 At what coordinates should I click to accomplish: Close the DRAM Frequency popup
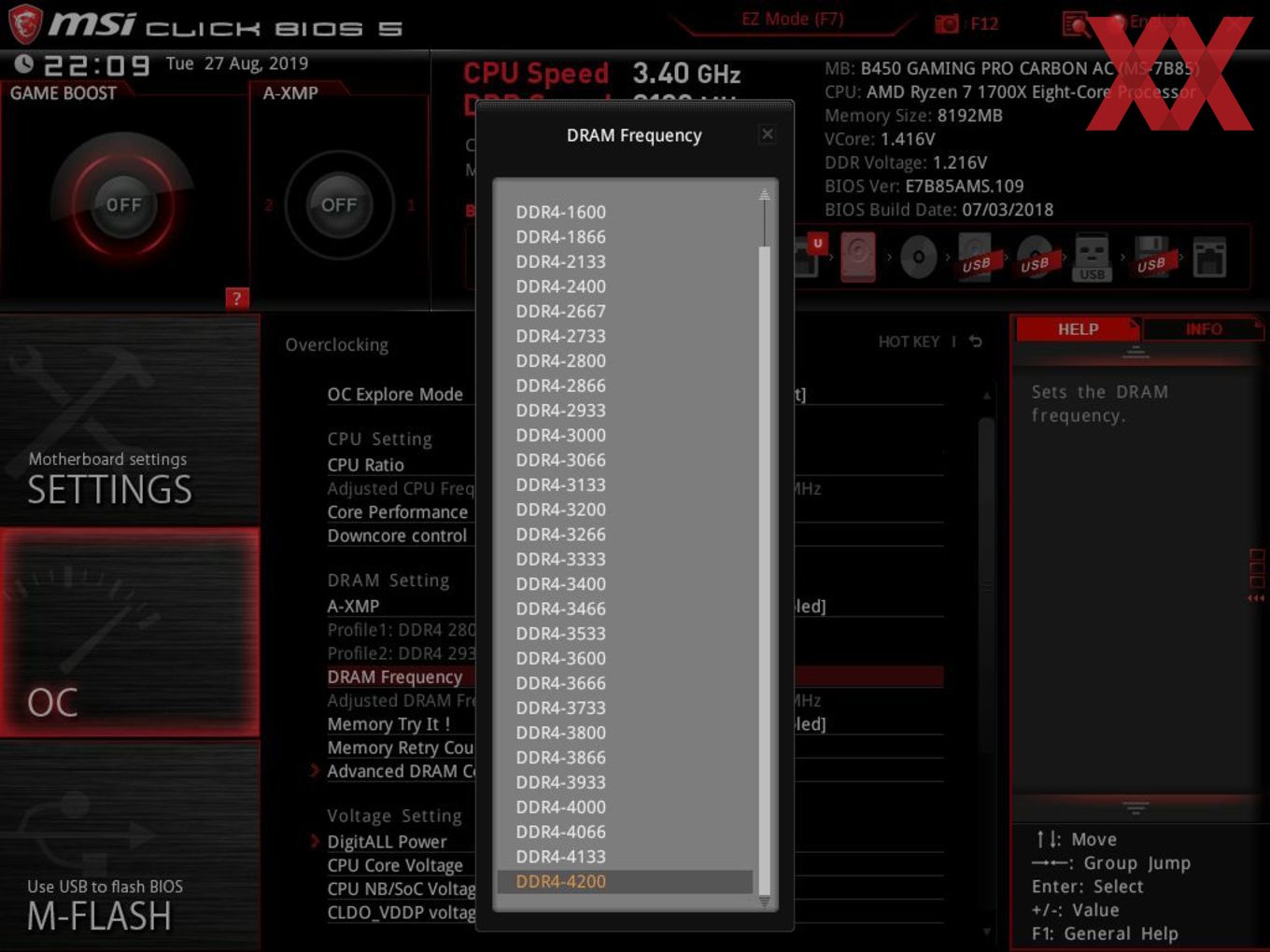(x=768, y=134)
